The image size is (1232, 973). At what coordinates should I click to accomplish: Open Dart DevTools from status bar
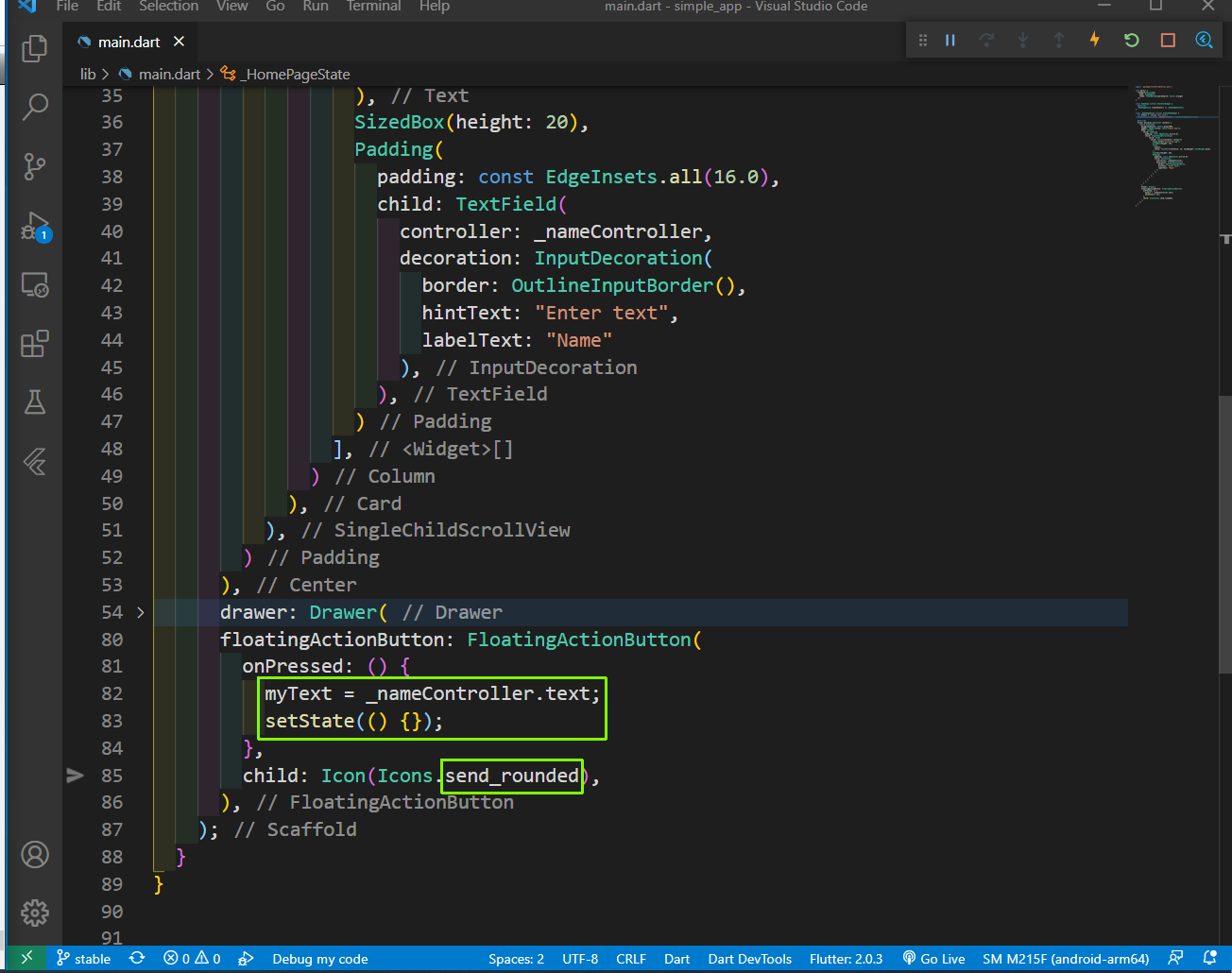(x=750, y=958)
